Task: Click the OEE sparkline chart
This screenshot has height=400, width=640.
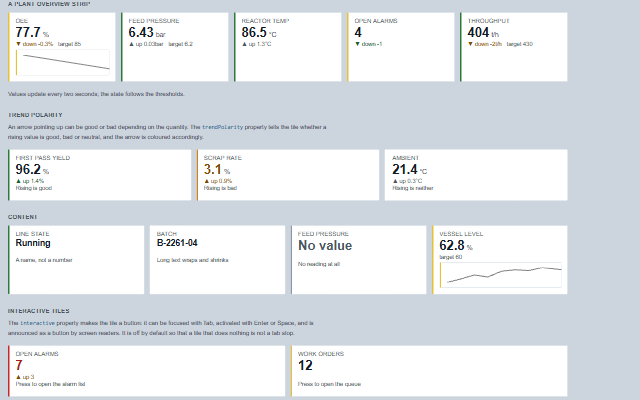Action: pos(62,62)
